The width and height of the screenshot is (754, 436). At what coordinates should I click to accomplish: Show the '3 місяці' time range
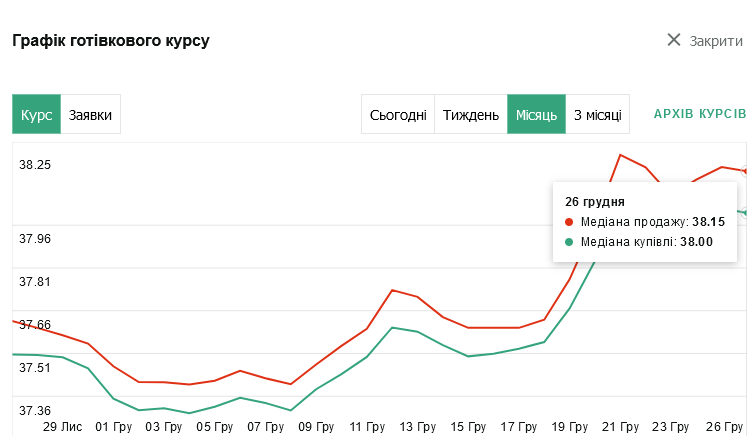(597, 115)
